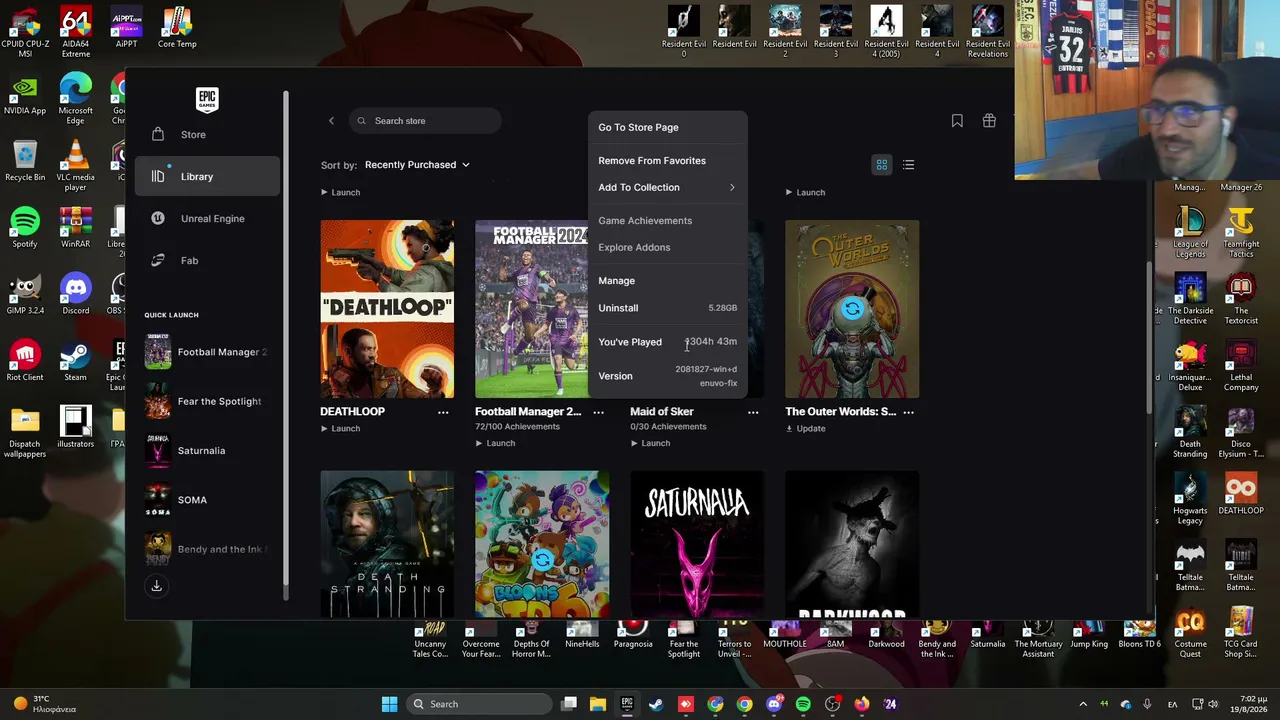The width and height of the screenshot is (1280, 720).
Task: Open The Outer Worlds game cover
Action: [852, 309]
